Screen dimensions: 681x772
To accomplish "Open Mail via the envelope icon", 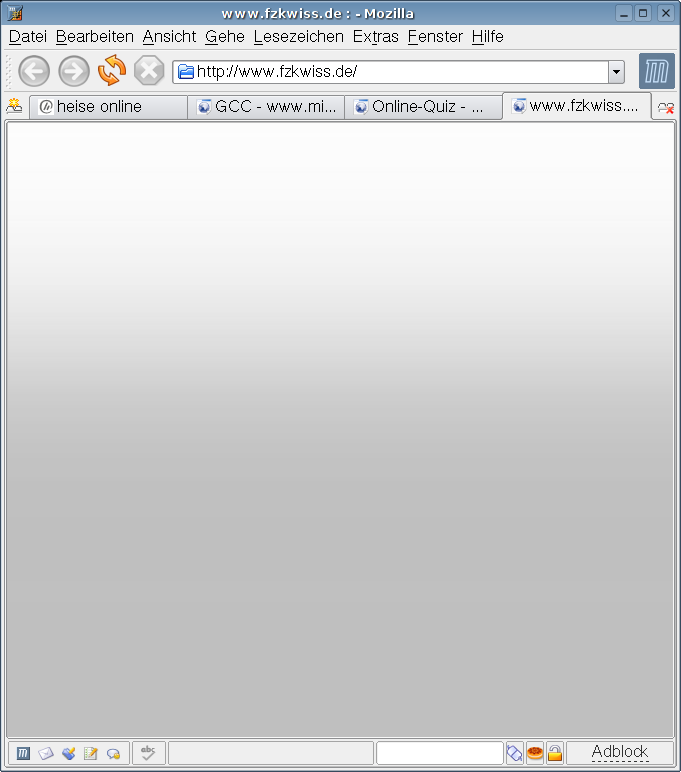I will coord(46,753).
